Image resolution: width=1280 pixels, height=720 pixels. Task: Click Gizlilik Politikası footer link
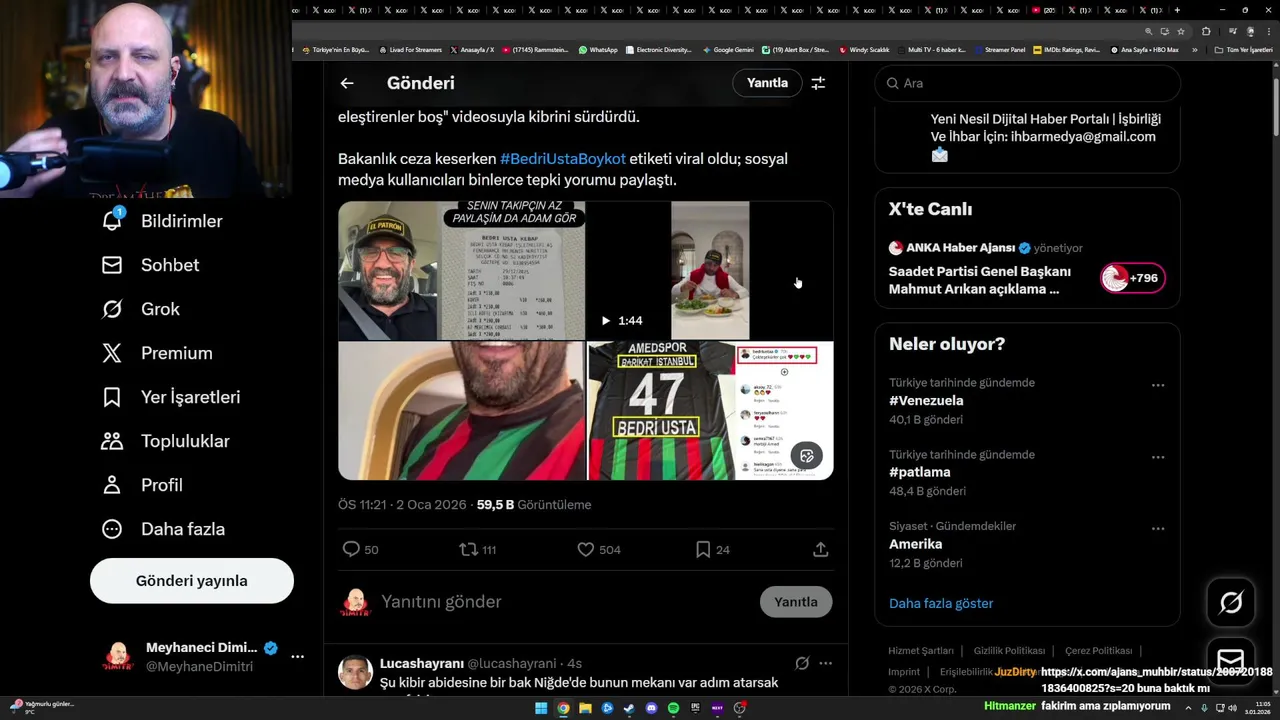(x=1009, y=651)
